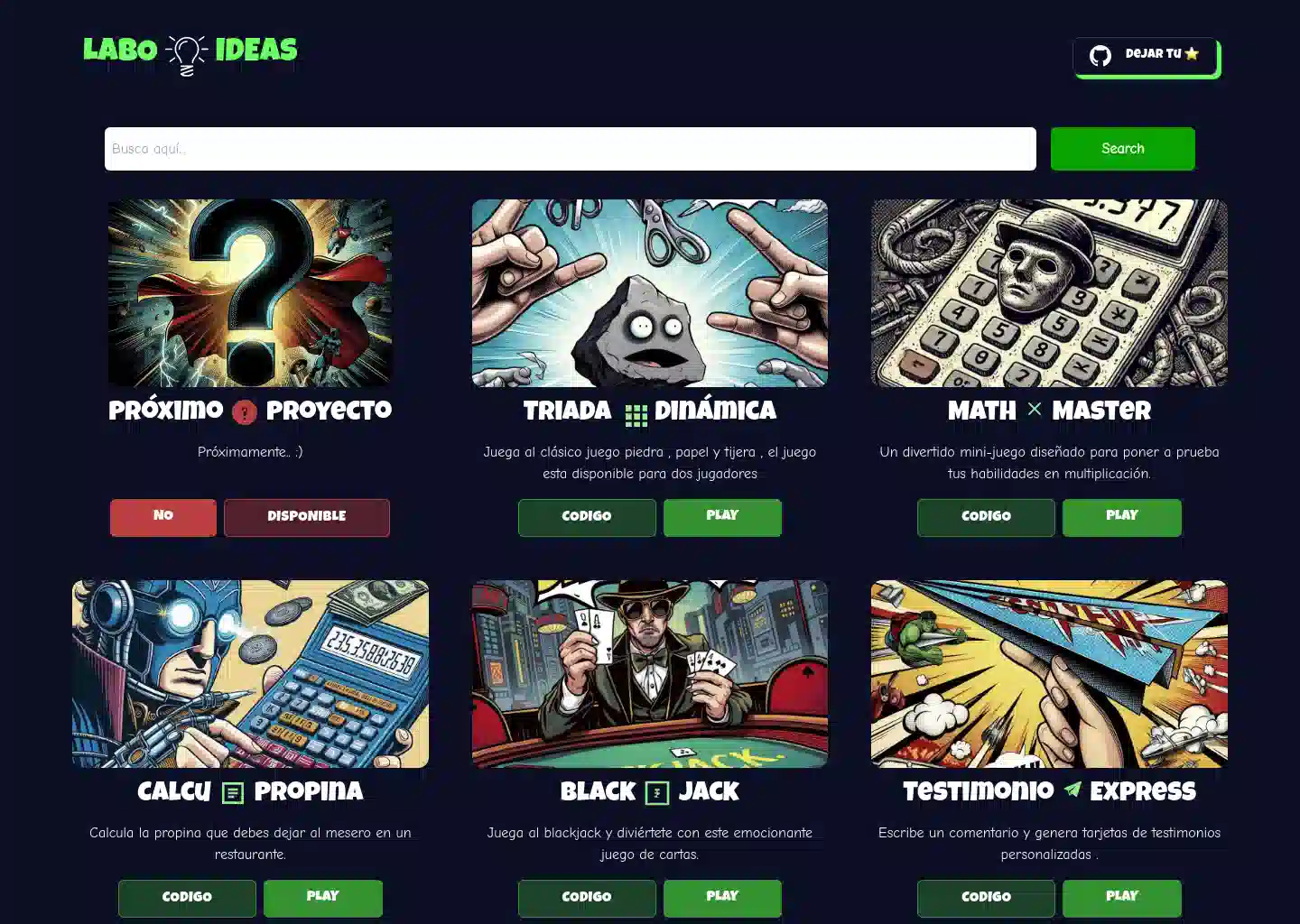Play Testimonio Express
1300x924 pixels.
click(x=1122, y=898)
